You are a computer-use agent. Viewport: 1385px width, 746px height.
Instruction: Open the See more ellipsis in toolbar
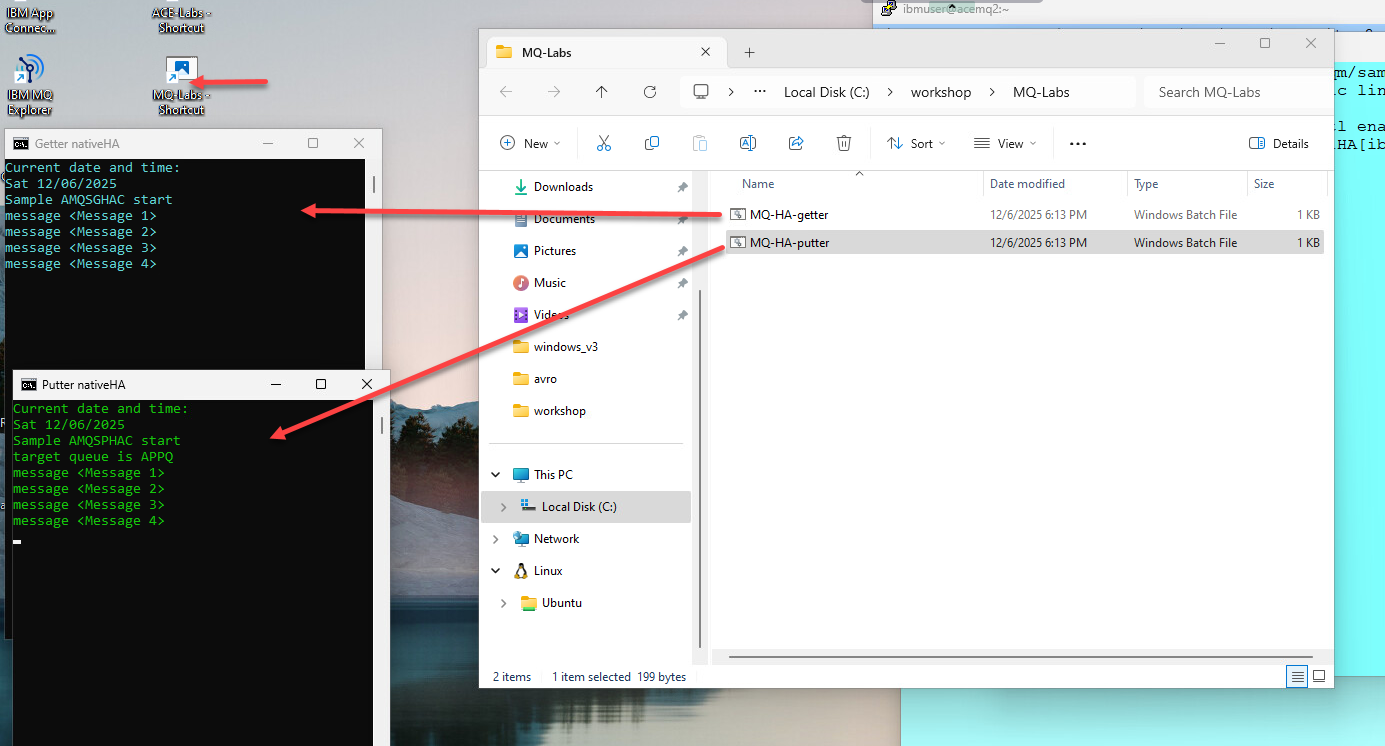pyautogui.click(x=1077, y=143)
